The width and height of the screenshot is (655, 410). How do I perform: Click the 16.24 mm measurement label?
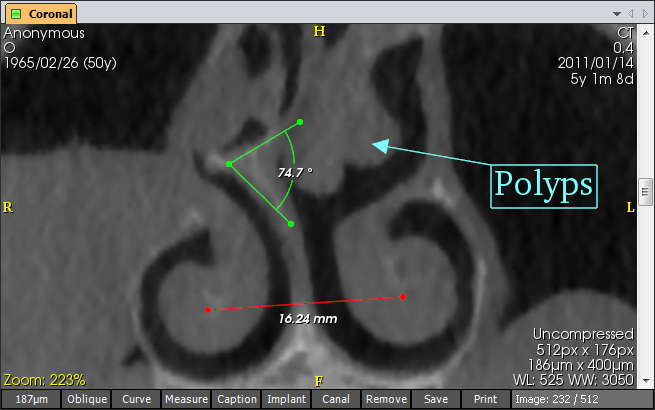pyautogui.click(x=307, y=319)
